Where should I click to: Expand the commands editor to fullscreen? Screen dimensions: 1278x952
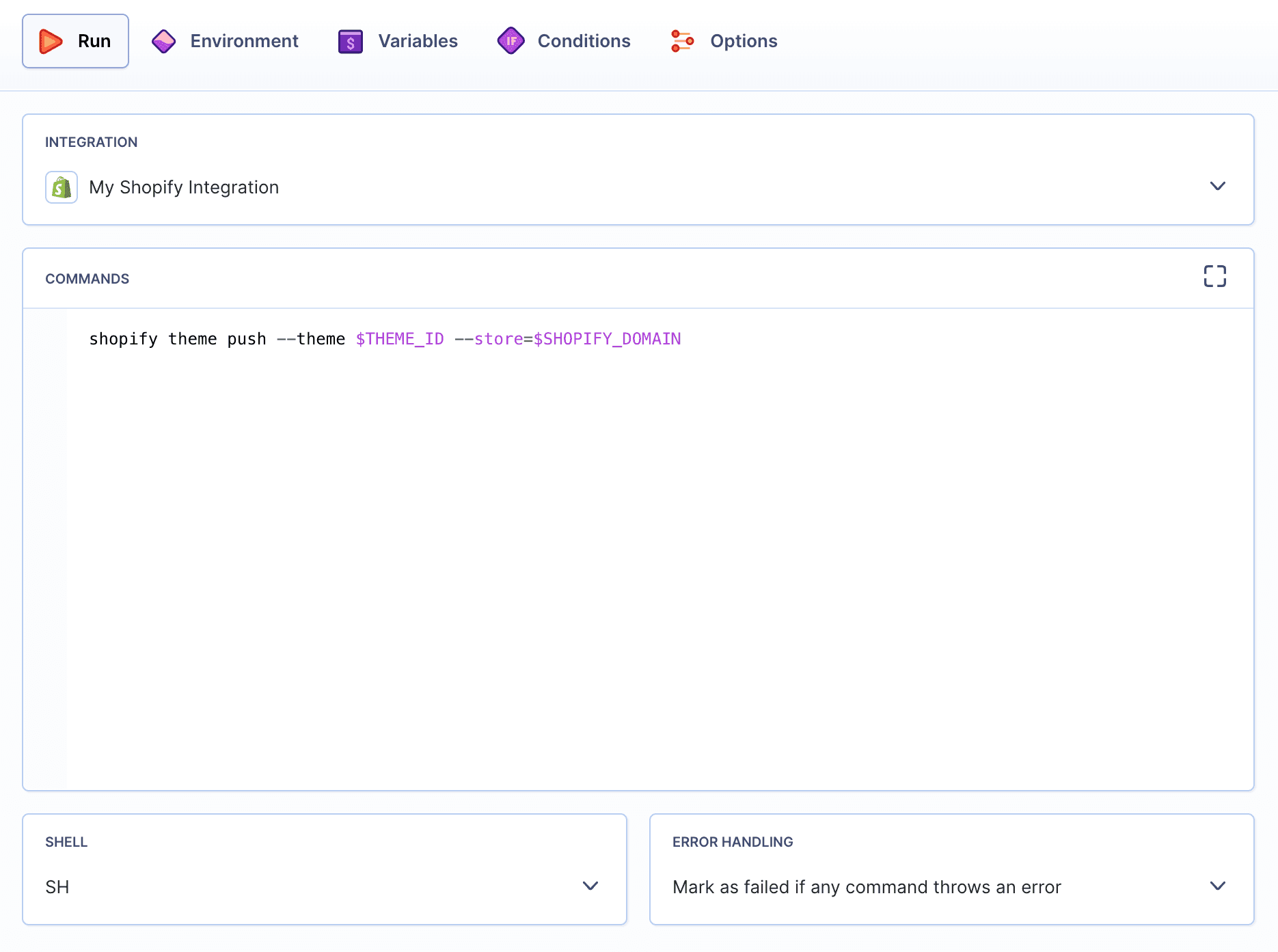point(1215,276)
